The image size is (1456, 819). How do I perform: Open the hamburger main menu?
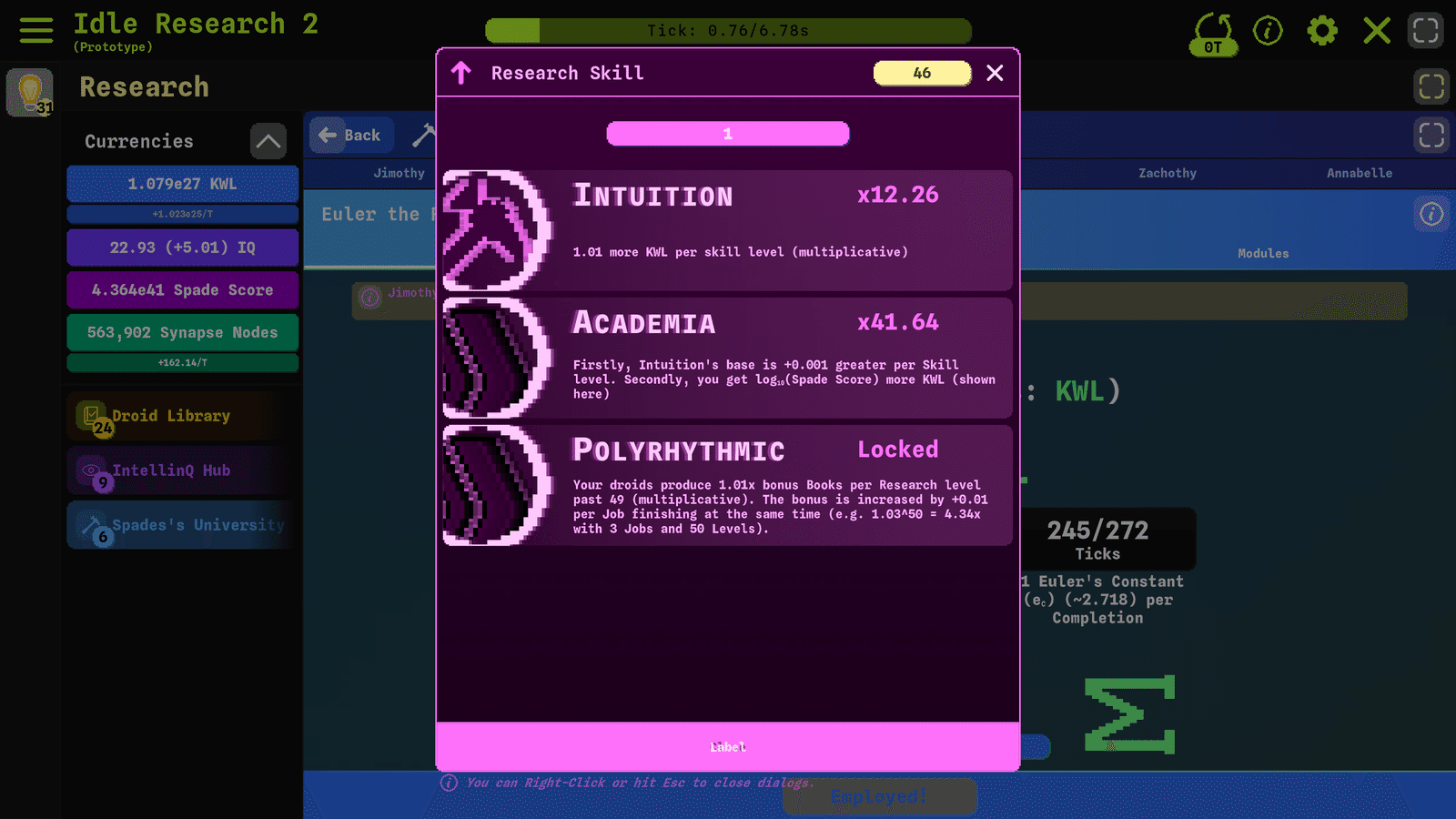click(x=36, y=30)
